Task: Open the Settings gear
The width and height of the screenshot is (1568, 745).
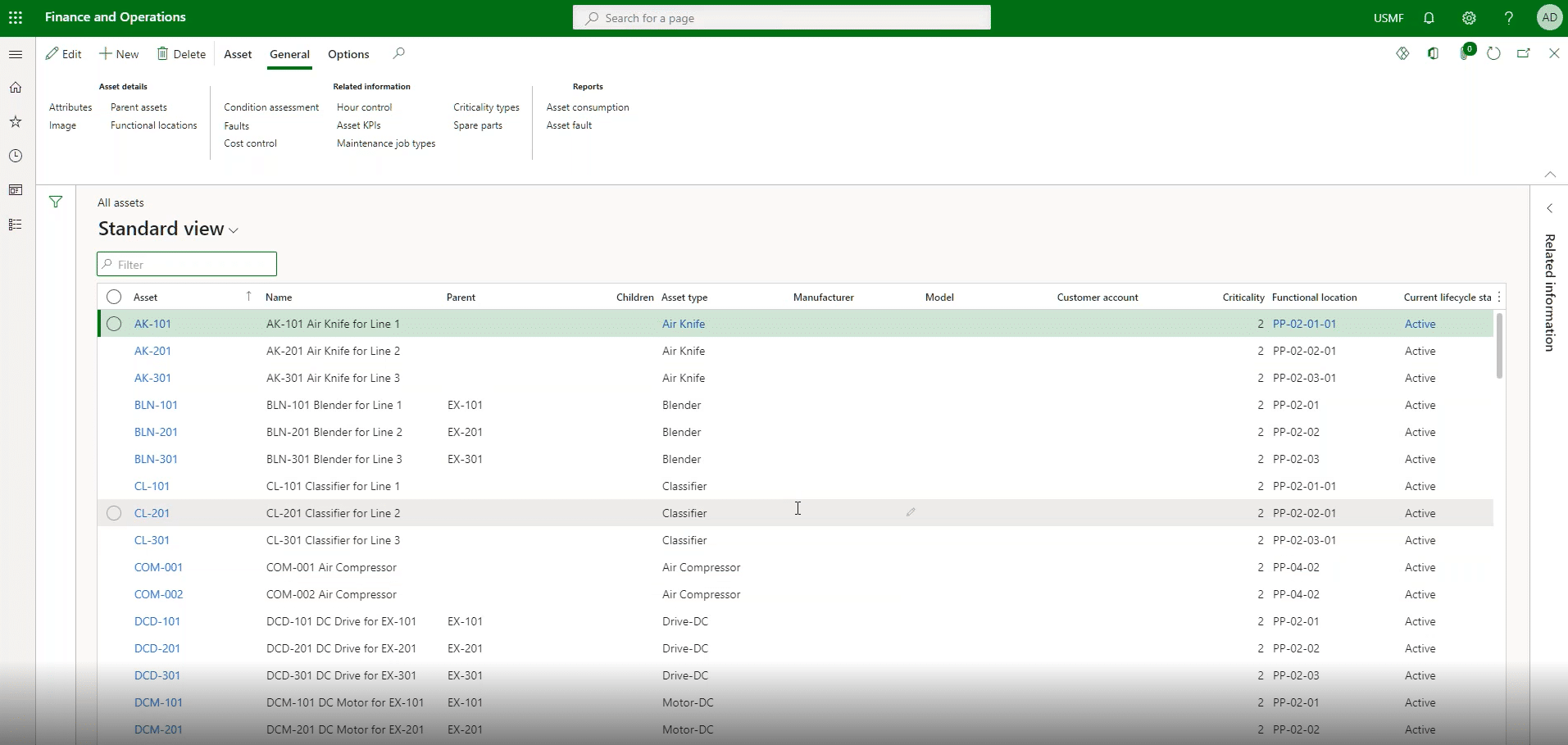Action: (x=1470, y=18)
